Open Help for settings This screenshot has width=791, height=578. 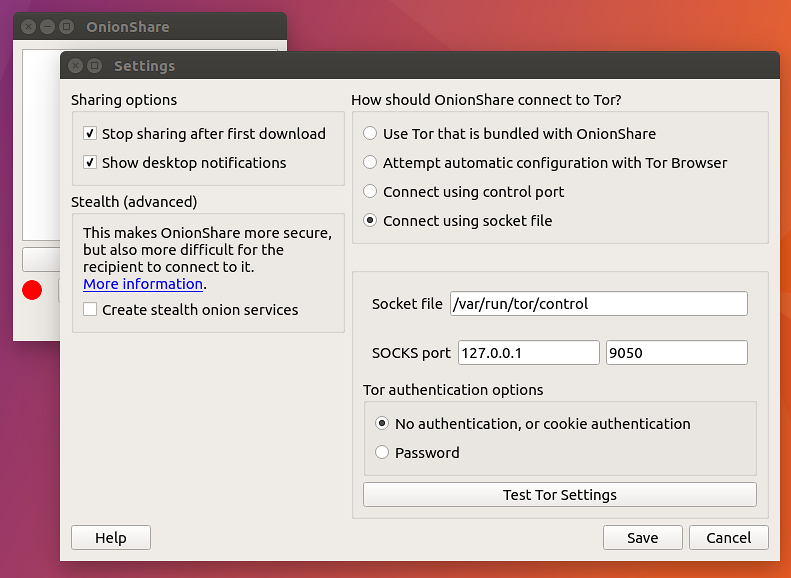click(111, 538)
